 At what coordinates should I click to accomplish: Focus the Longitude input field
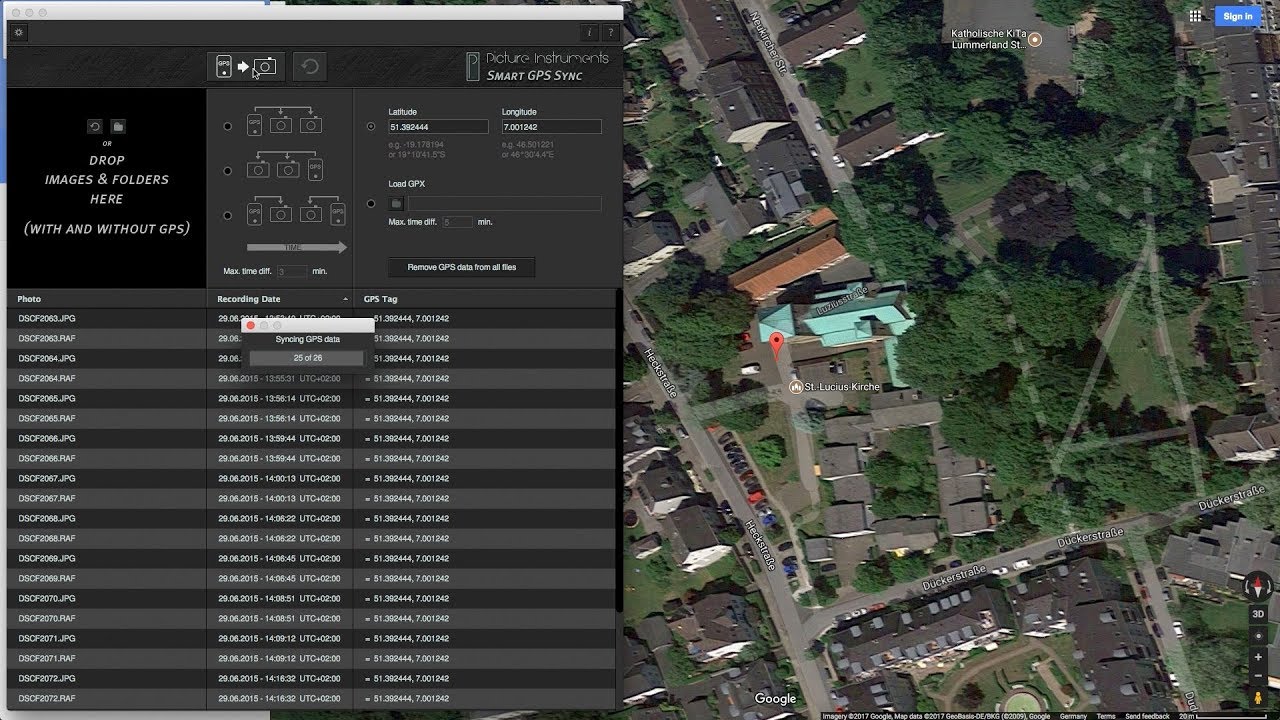pos(551,127)
